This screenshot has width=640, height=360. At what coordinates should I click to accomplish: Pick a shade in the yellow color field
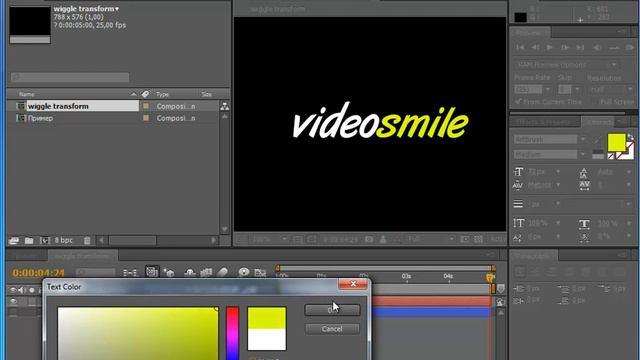[138, 333]
